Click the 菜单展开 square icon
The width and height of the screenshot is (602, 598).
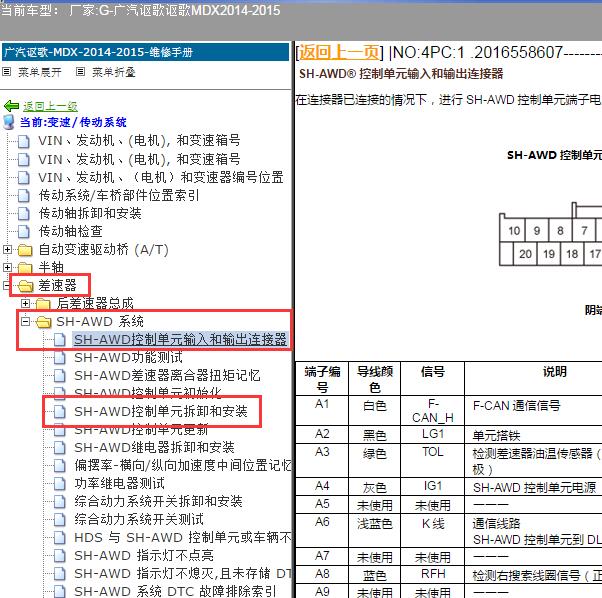[7, 72]
